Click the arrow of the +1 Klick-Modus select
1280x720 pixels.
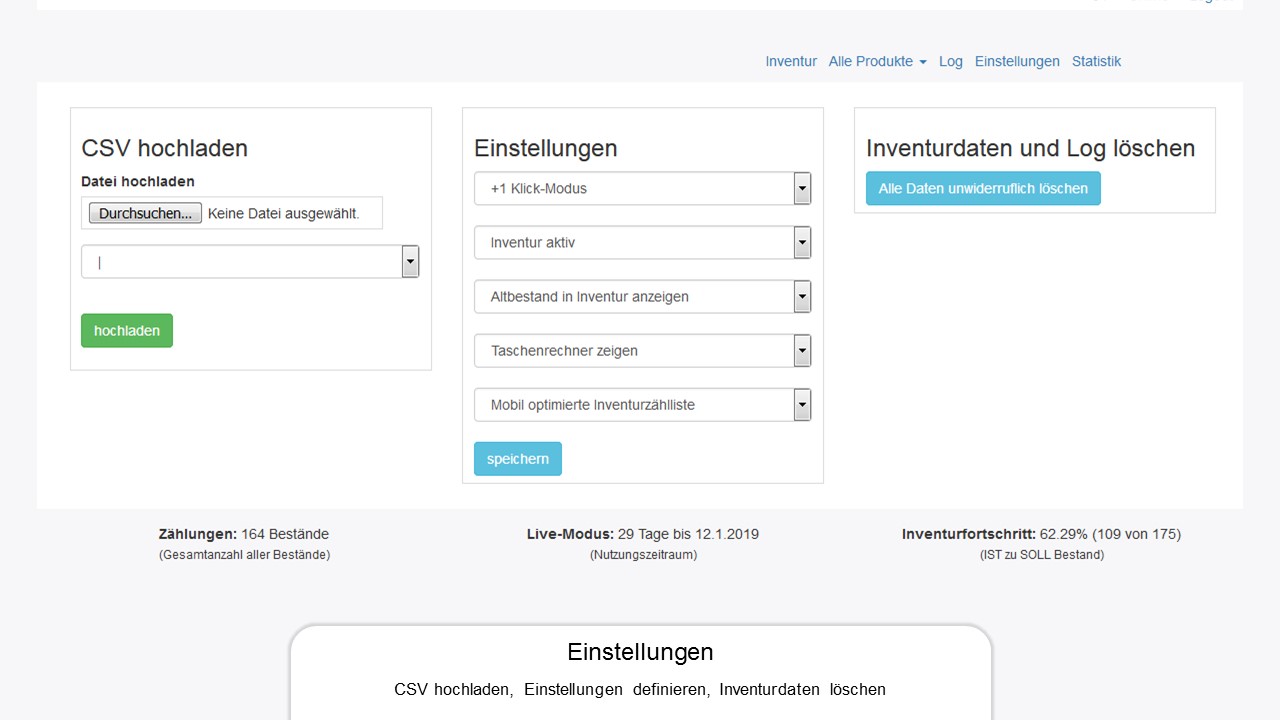[802, 188]
